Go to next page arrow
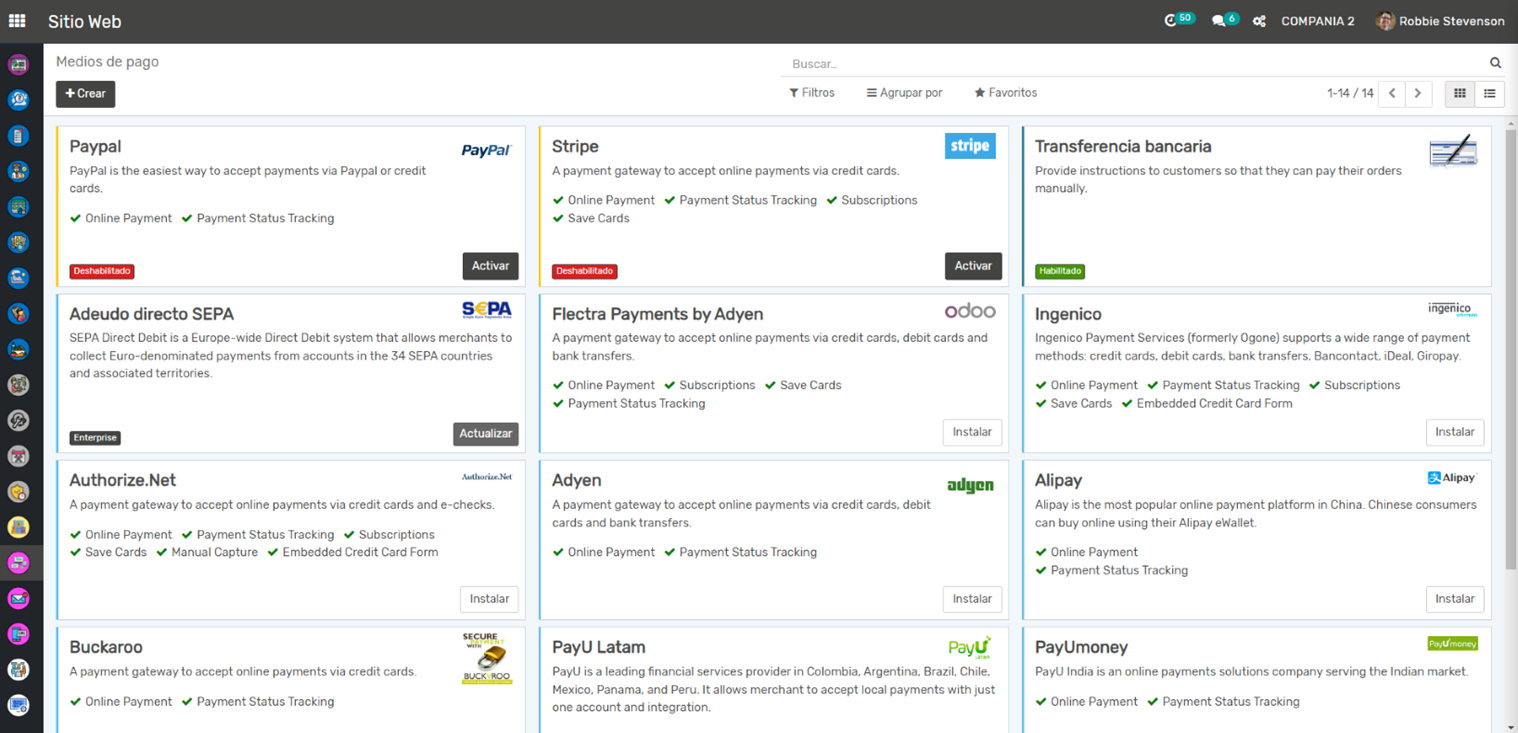 click(1418, 93)
